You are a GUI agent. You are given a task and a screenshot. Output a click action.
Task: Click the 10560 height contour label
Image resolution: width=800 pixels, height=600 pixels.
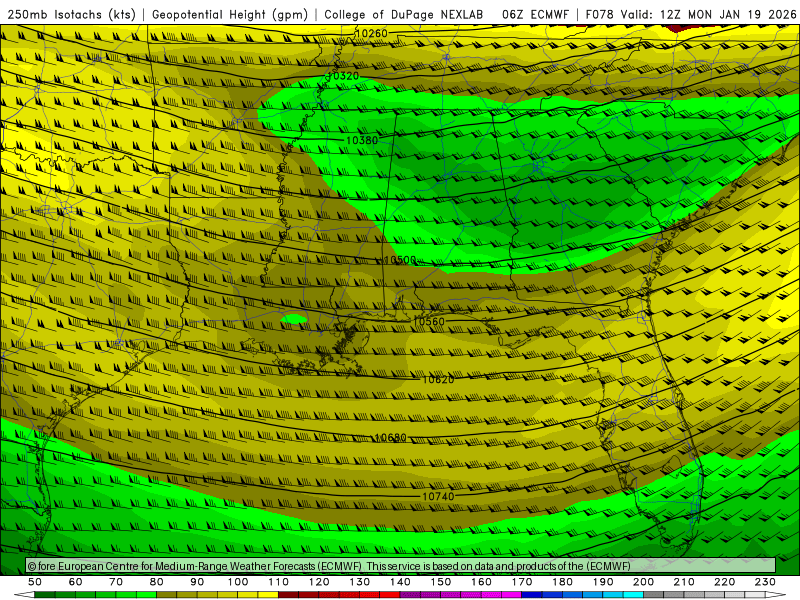[429, 321]
